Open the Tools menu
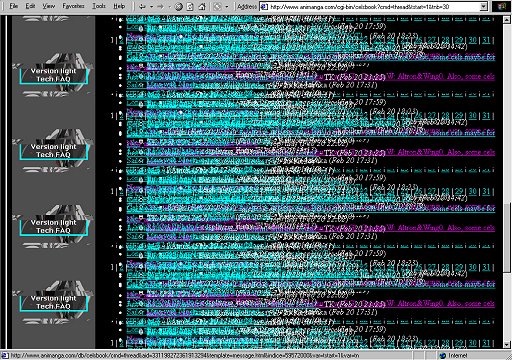 (x=99, y=6)
